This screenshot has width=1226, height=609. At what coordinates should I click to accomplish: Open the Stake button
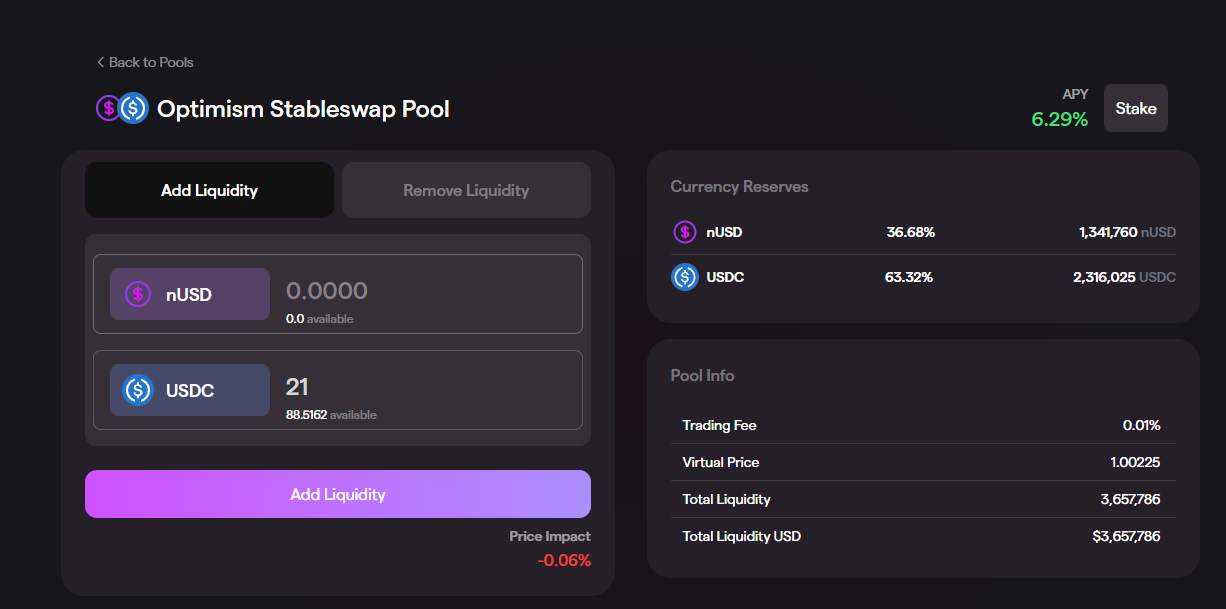coord(1135,108)
